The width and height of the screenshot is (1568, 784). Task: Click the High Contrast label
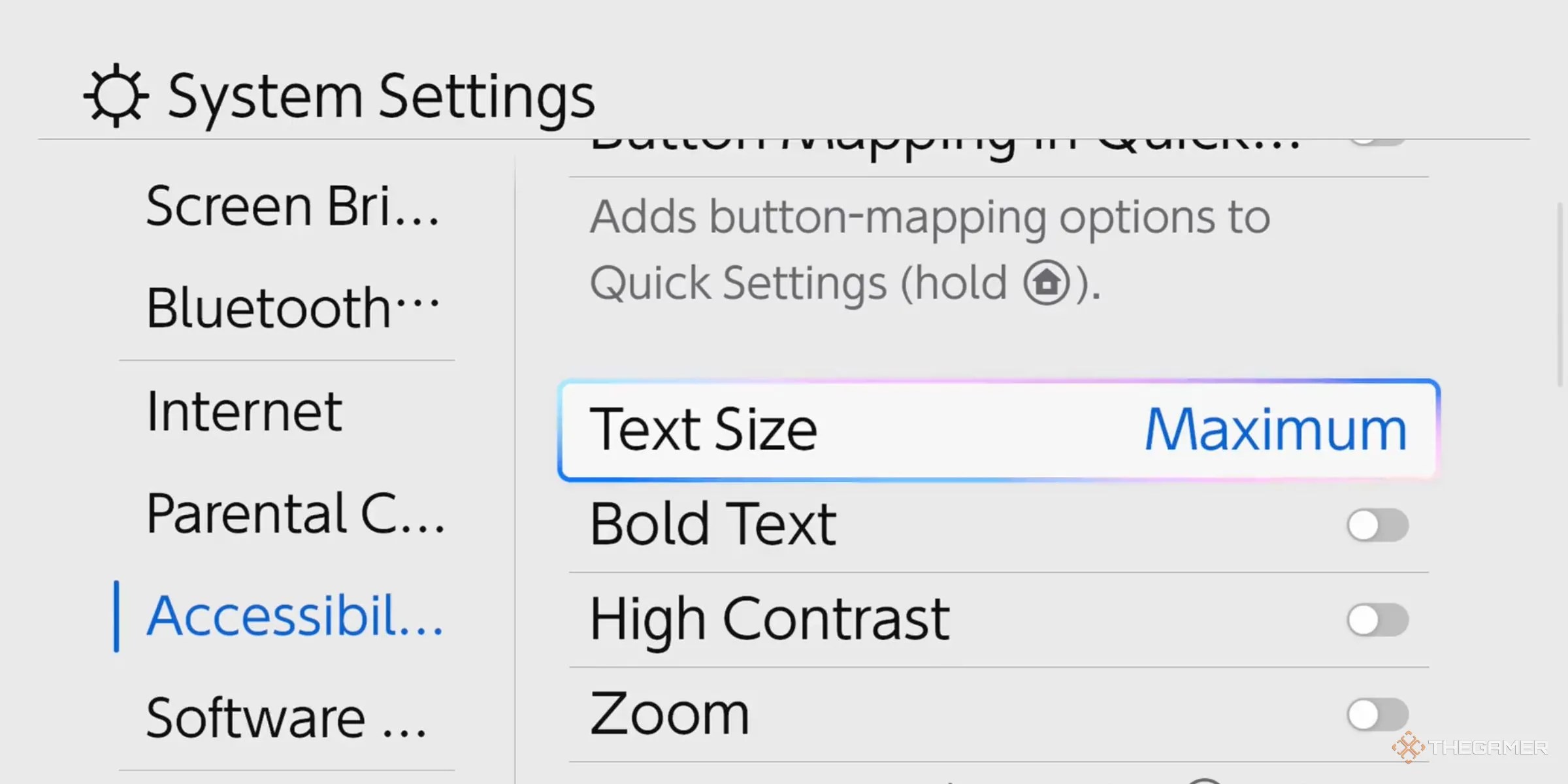coord(770,619)
